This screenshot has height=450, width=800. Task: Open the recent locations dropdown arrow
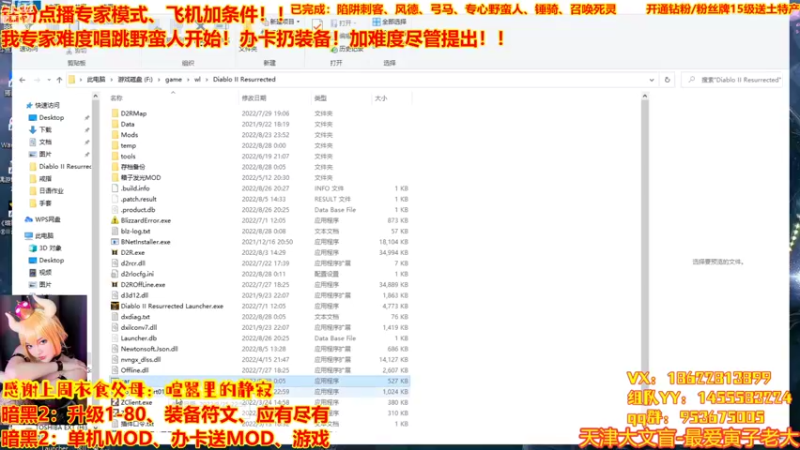click(48, 80)
